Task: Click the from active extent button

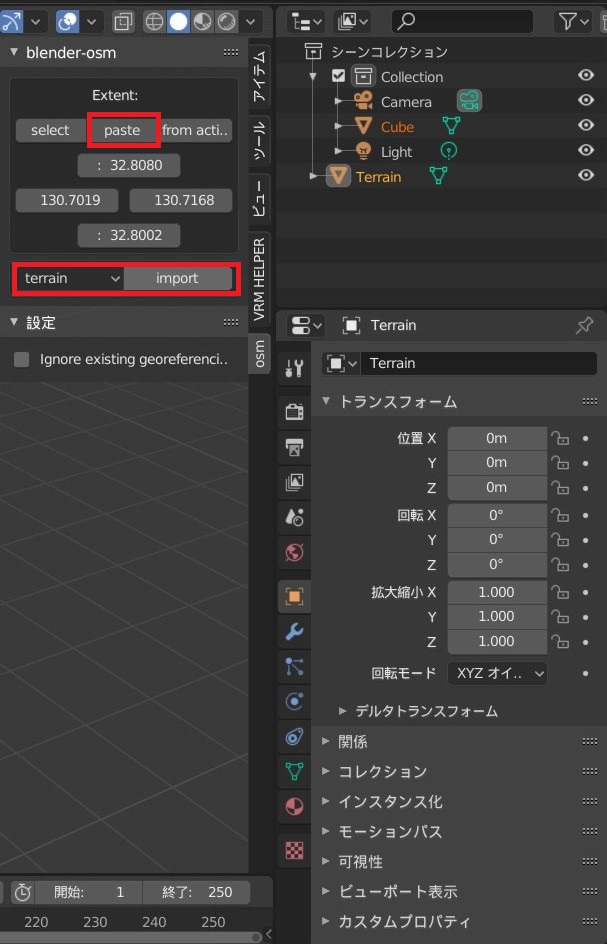Action: 196,130
